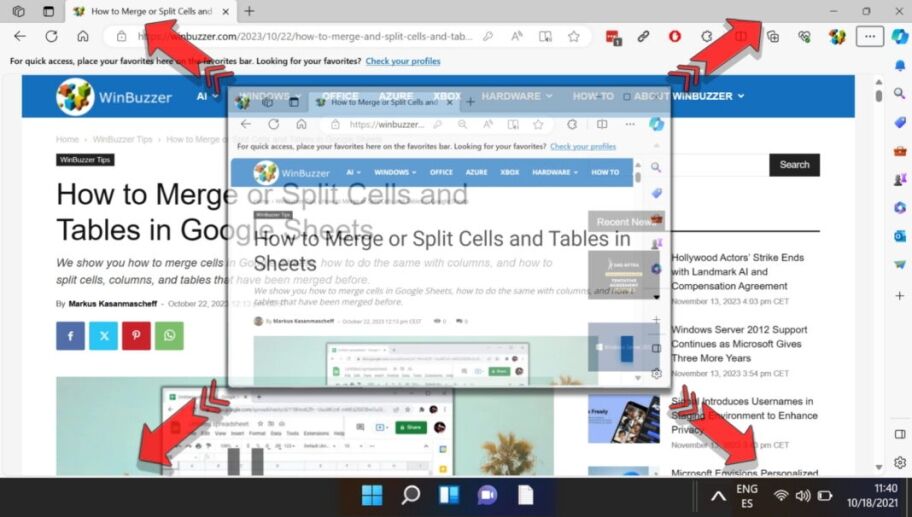
Task: Click the WinBuzzer logo
Action: pos(114,97)
